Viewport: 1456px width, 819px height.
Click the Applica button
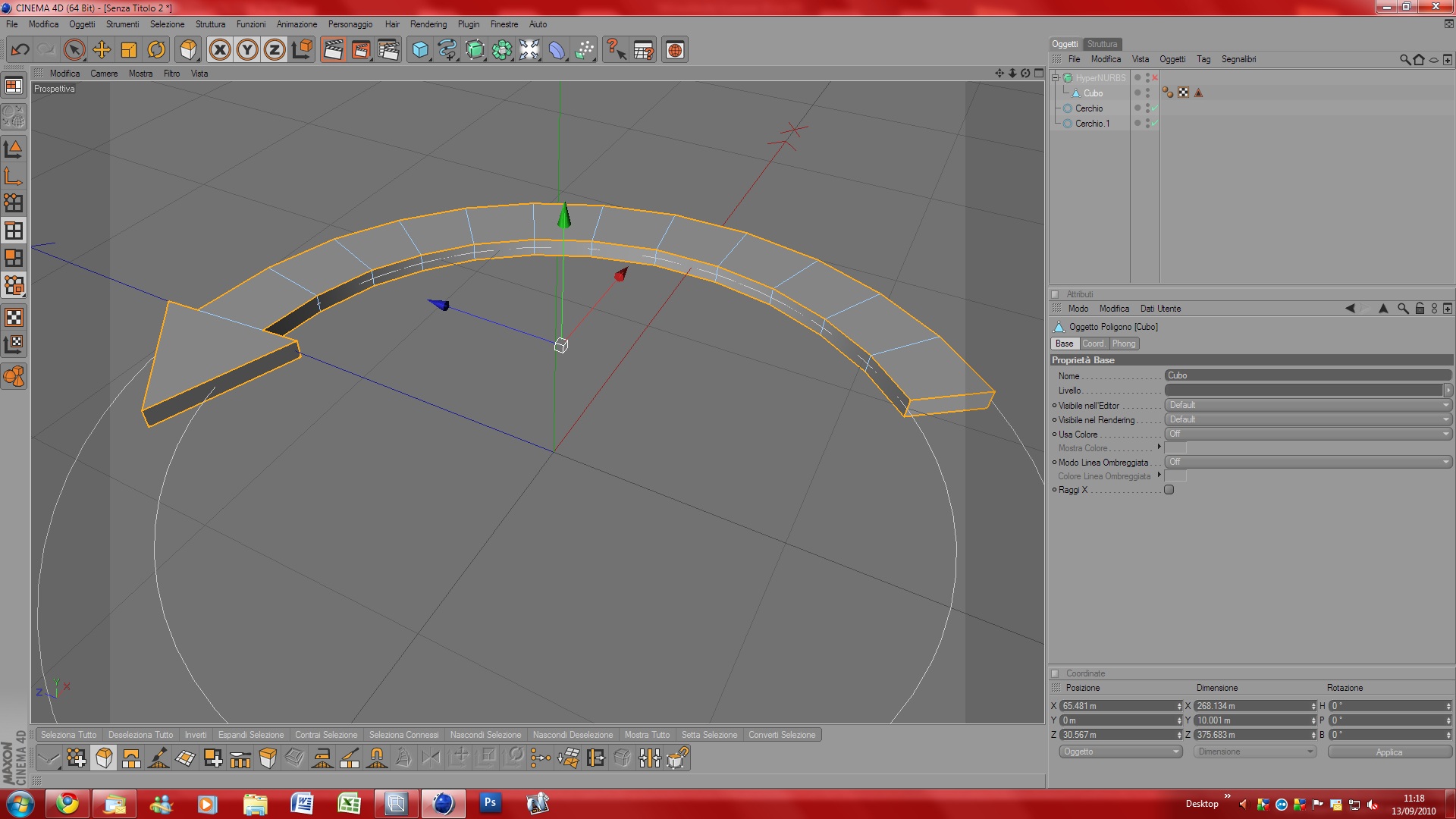click(1389, 752)
